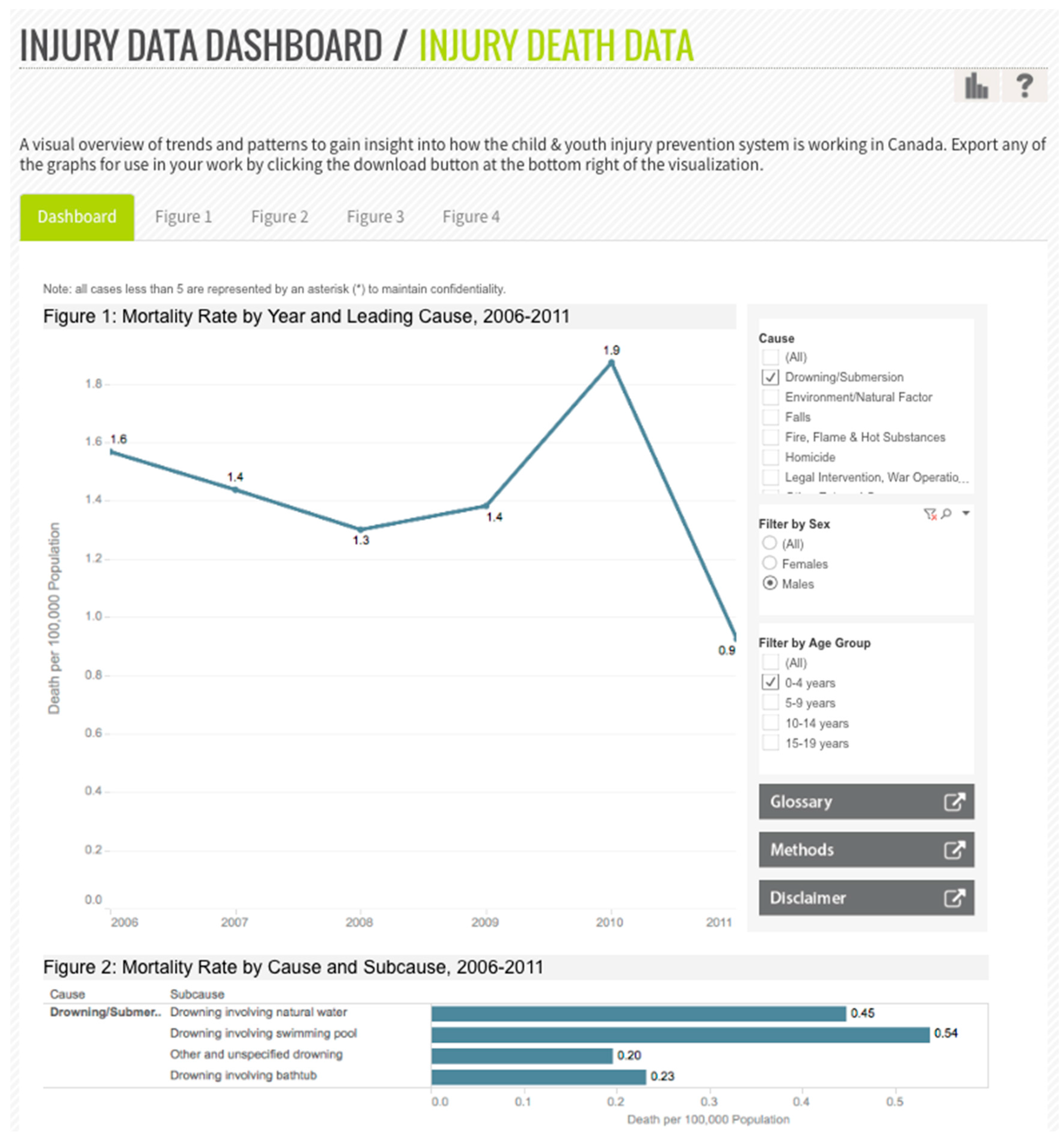
Task: Select the Dashboard tab
Action: point(77,217)
